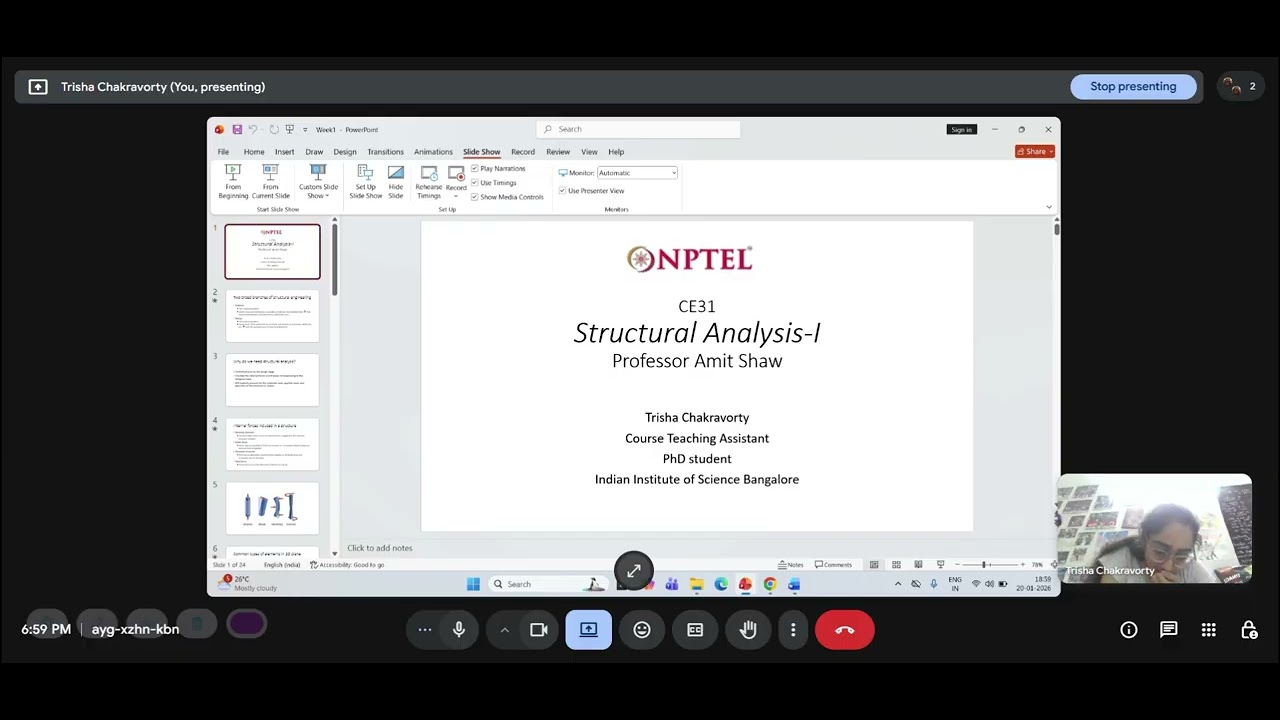Select slide 5 thumbnail
The height and width of the screenshot is (720, 1280).
[x=272, y=508]
